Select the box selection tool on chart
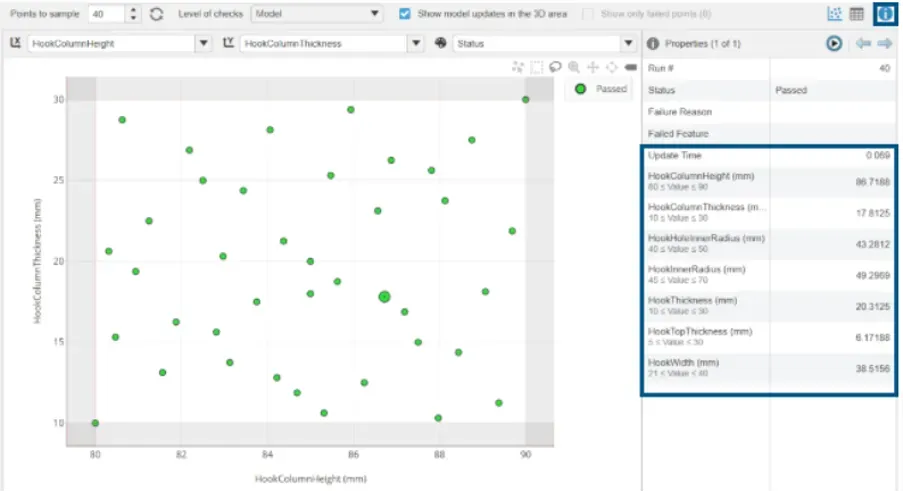Viewport: 904px width, 492px height. 536,67
